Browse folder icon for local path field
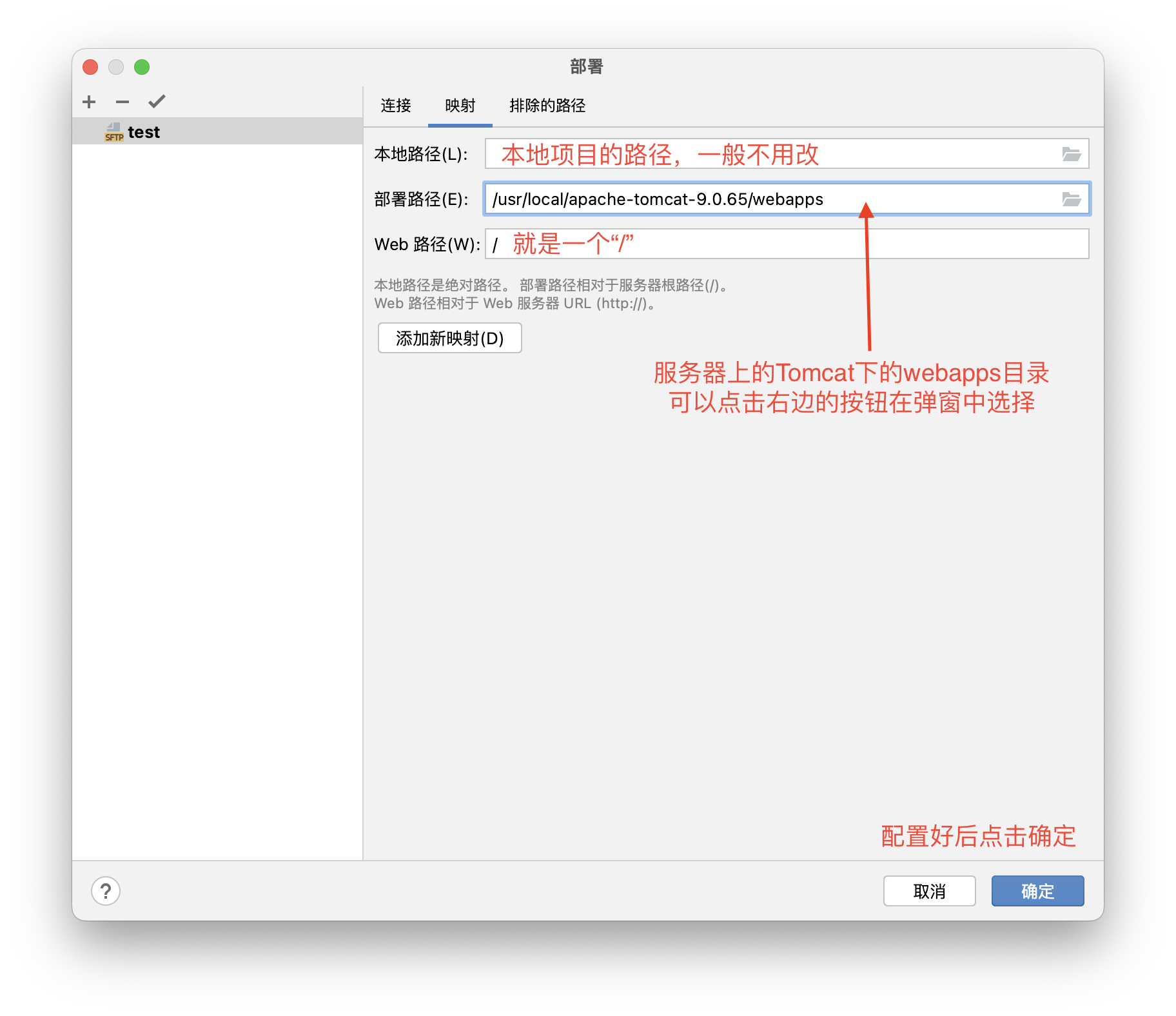This screenshot has width=1176, height=1016. click(x=1071, y=154)
